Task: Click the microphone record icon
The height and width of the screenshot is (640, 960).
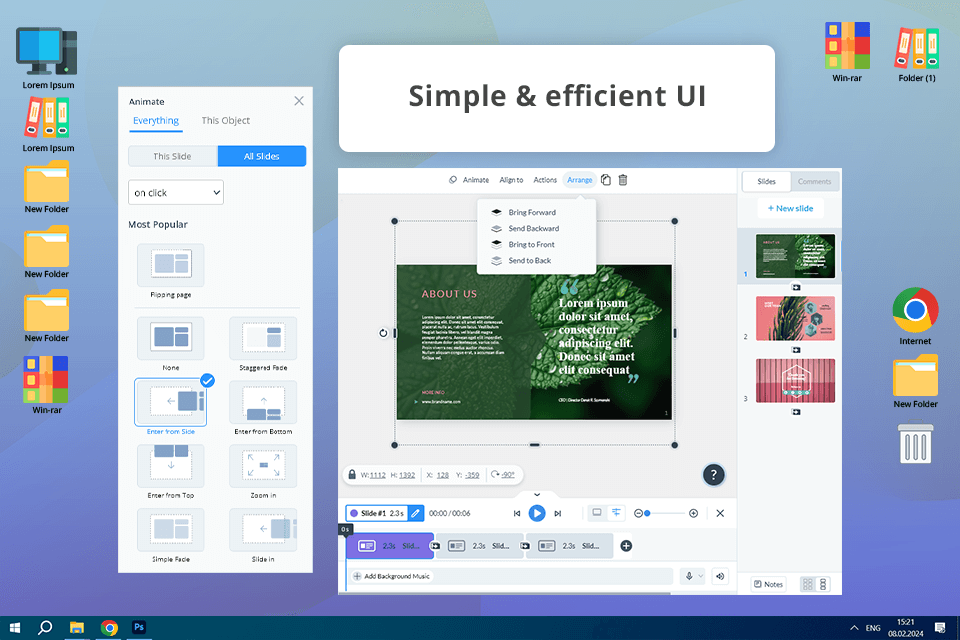Action: tap(689, 576)
